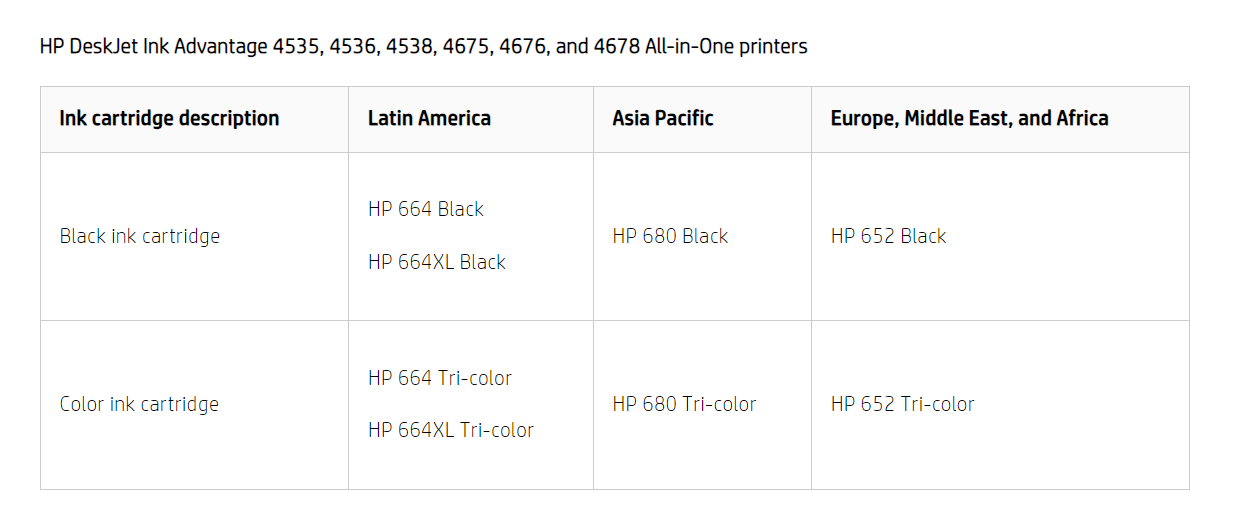Click the "HP 652 Black" cell text
This screenshot has width=1248, height=519.
[888, 236]
